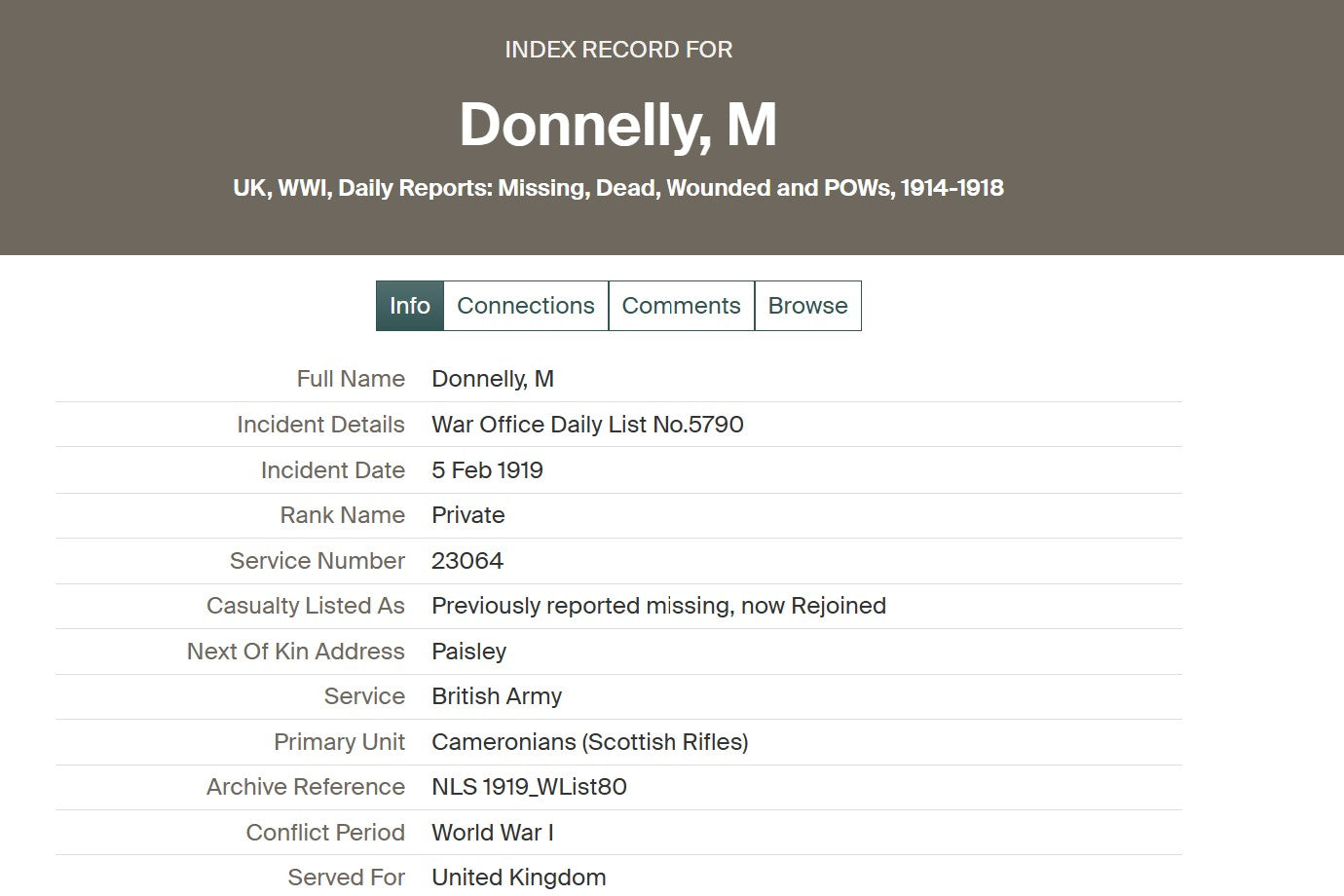Click the next of kin address Paisley

469,652
